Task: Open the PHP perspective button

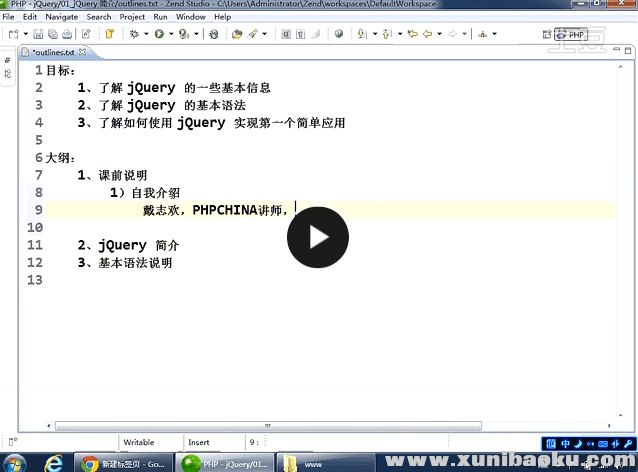Action: click(571, 34)
